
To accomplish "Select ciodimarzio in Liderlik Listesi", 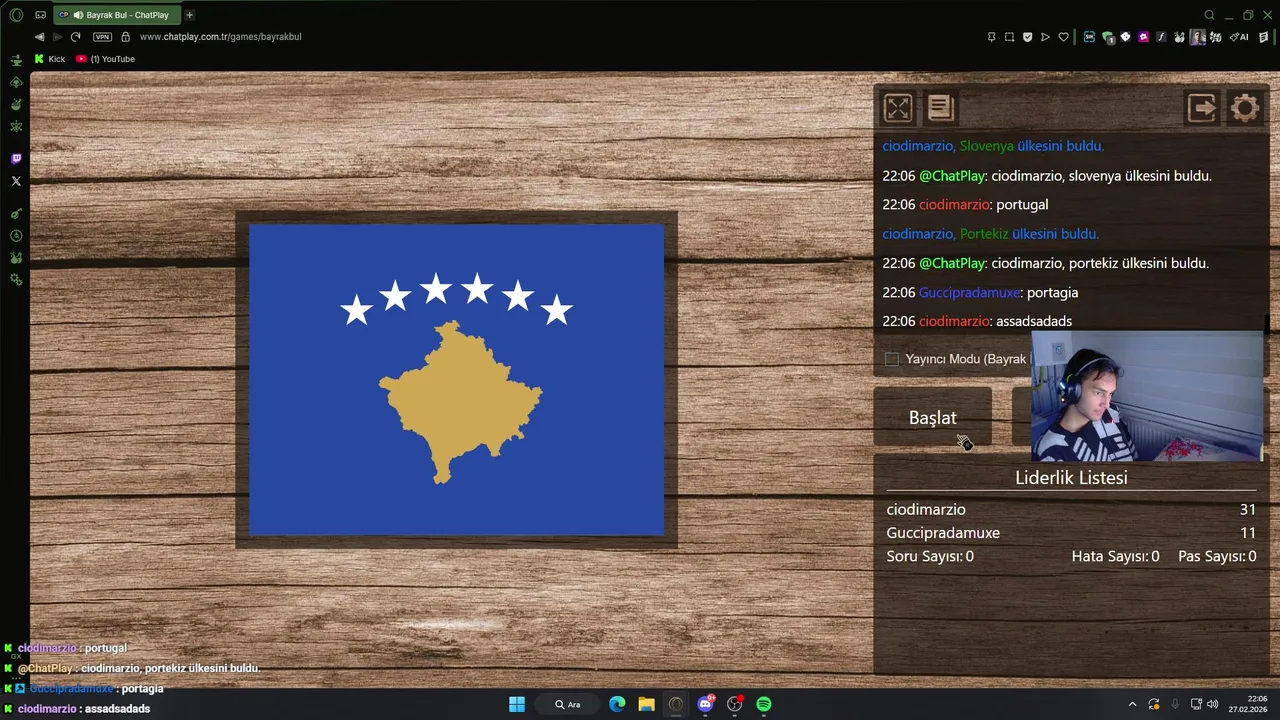I will [926, 510].
